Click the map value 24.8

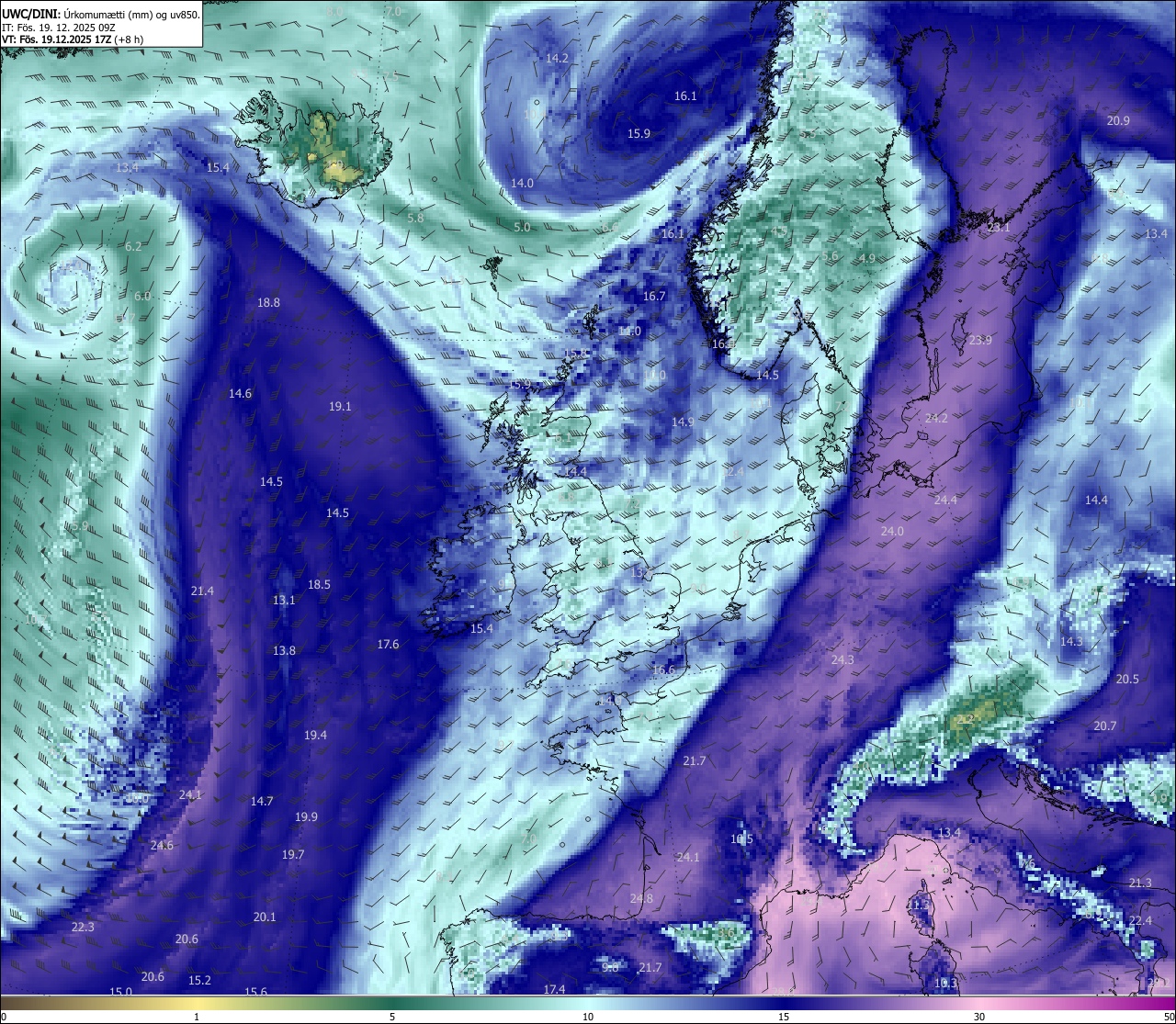641,898
